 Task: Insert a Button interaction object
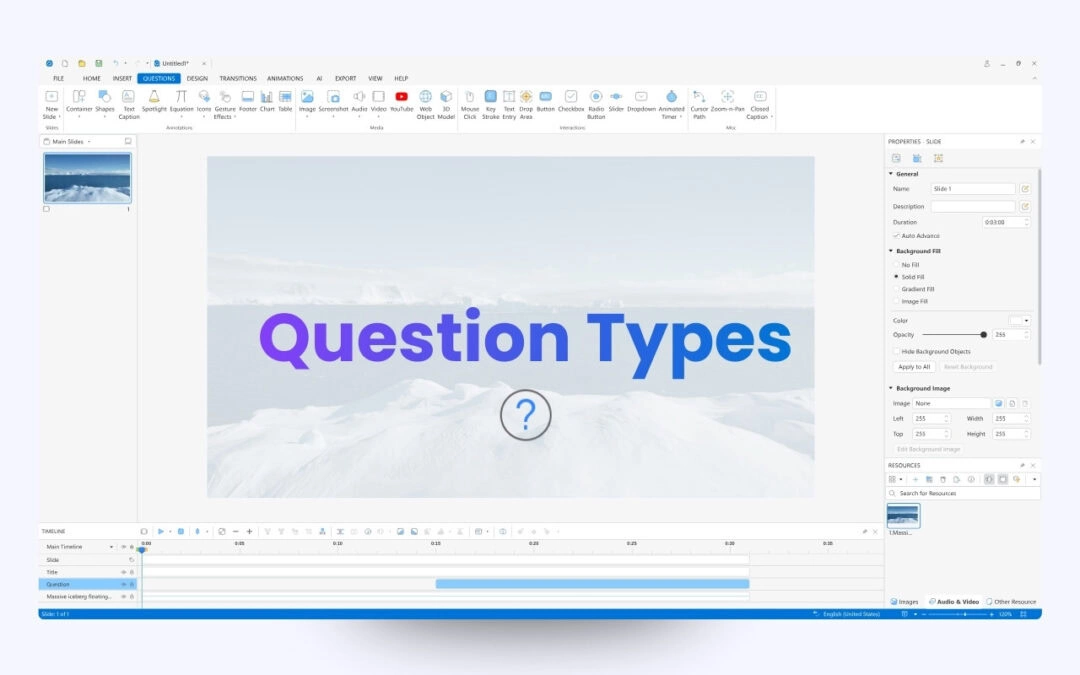point(546,101)
